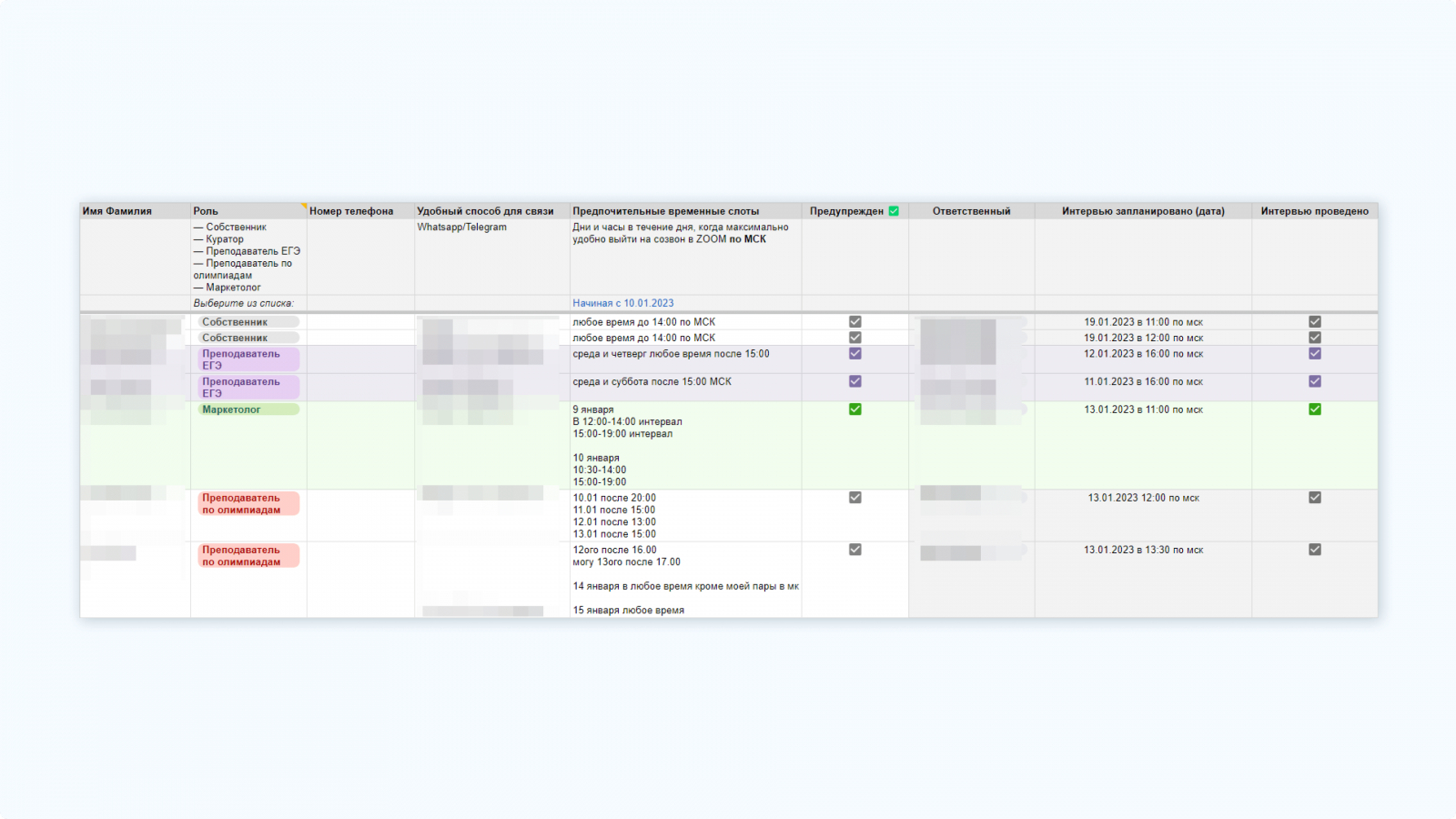Toggle green Интервью проведено checkbox, 13.01.2023 11:00 row
1456x819 pixels.
[x=1315, y=409]
